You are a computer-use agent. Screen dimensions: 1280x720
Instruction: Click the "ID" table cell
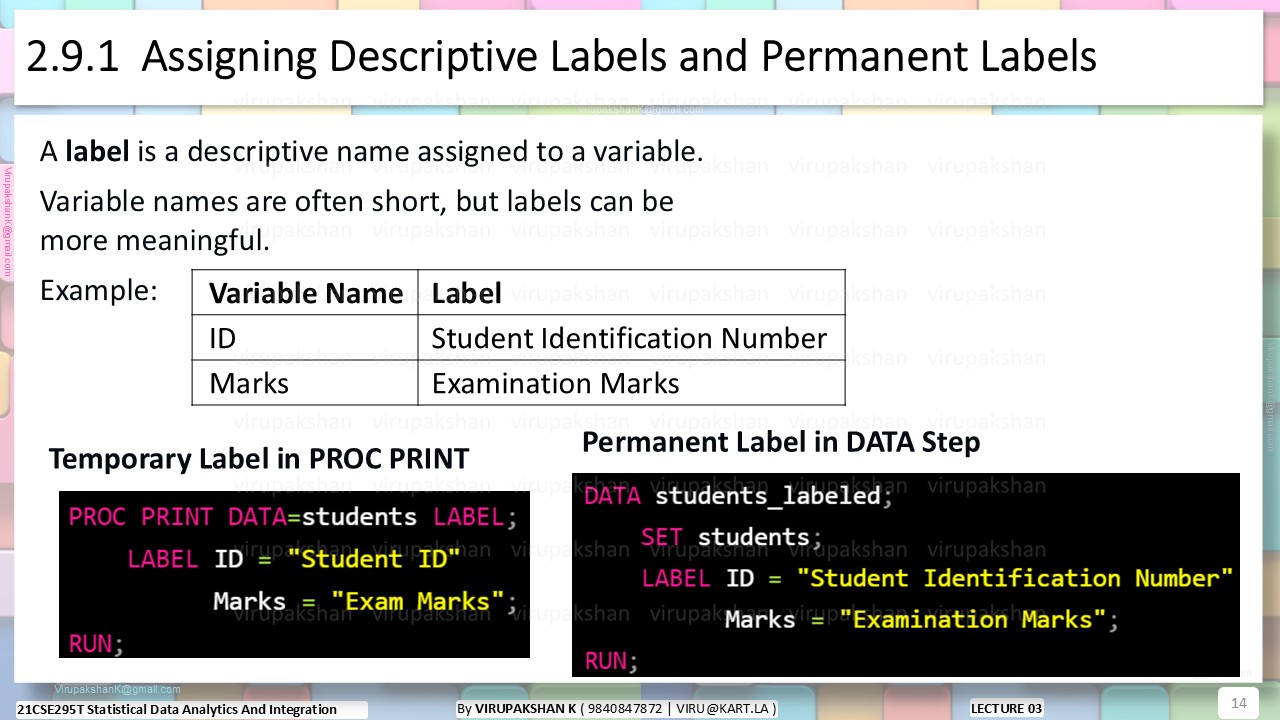(305, 338)
